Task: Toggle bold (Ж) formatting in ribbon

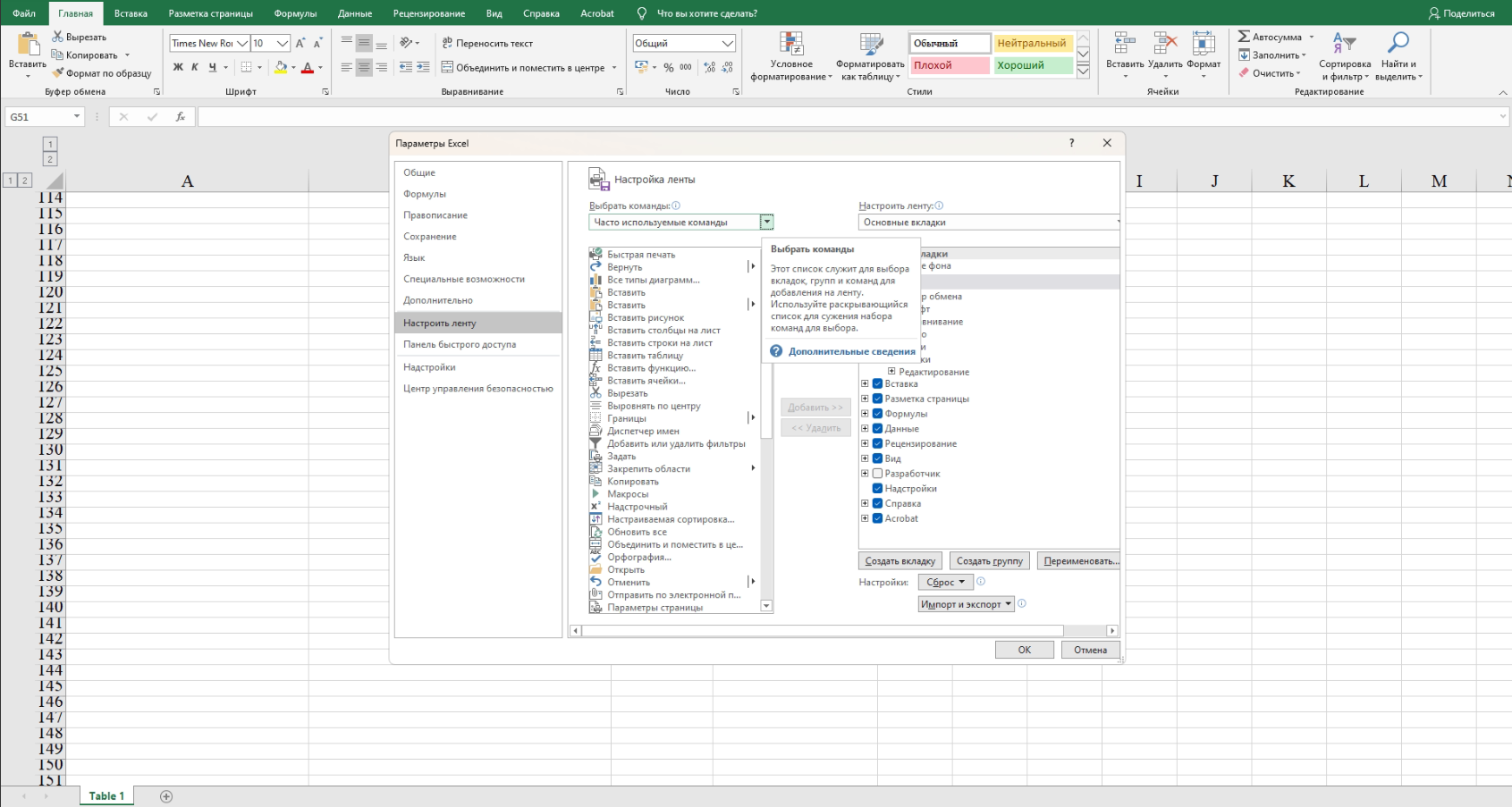Action: [178, 67]
